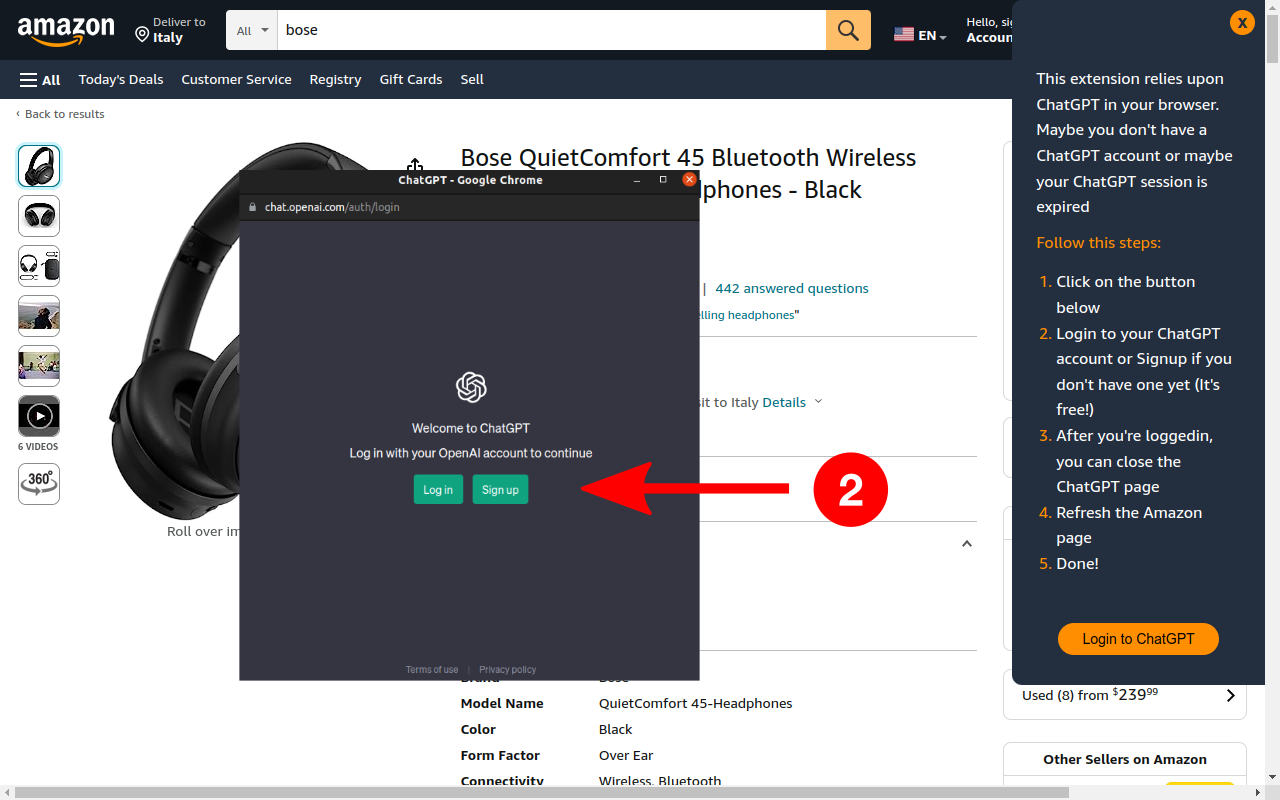Click the Login to ChatGPT button
This screenshot has height=800, width=1280.
(x=1138, y=639)
